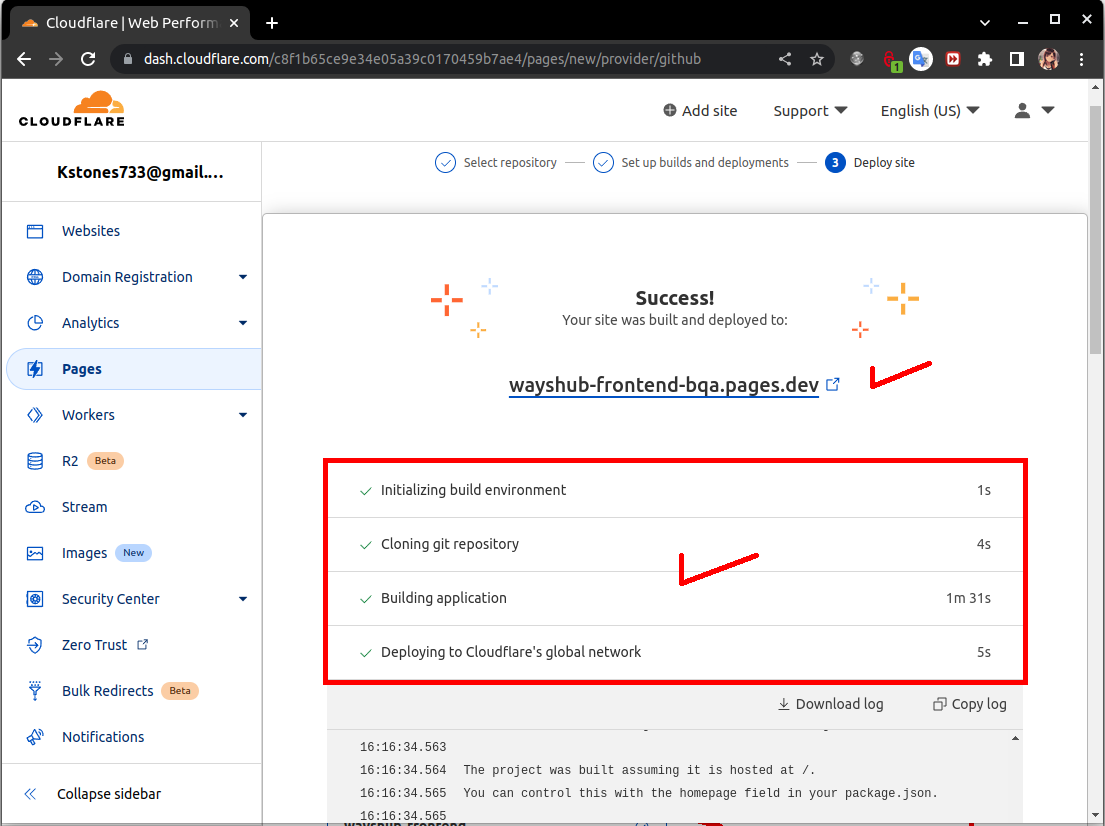Viewport: 1105px width, 826px height.
Task: Bookmark the page using the star icon
Action: [818, 59]
